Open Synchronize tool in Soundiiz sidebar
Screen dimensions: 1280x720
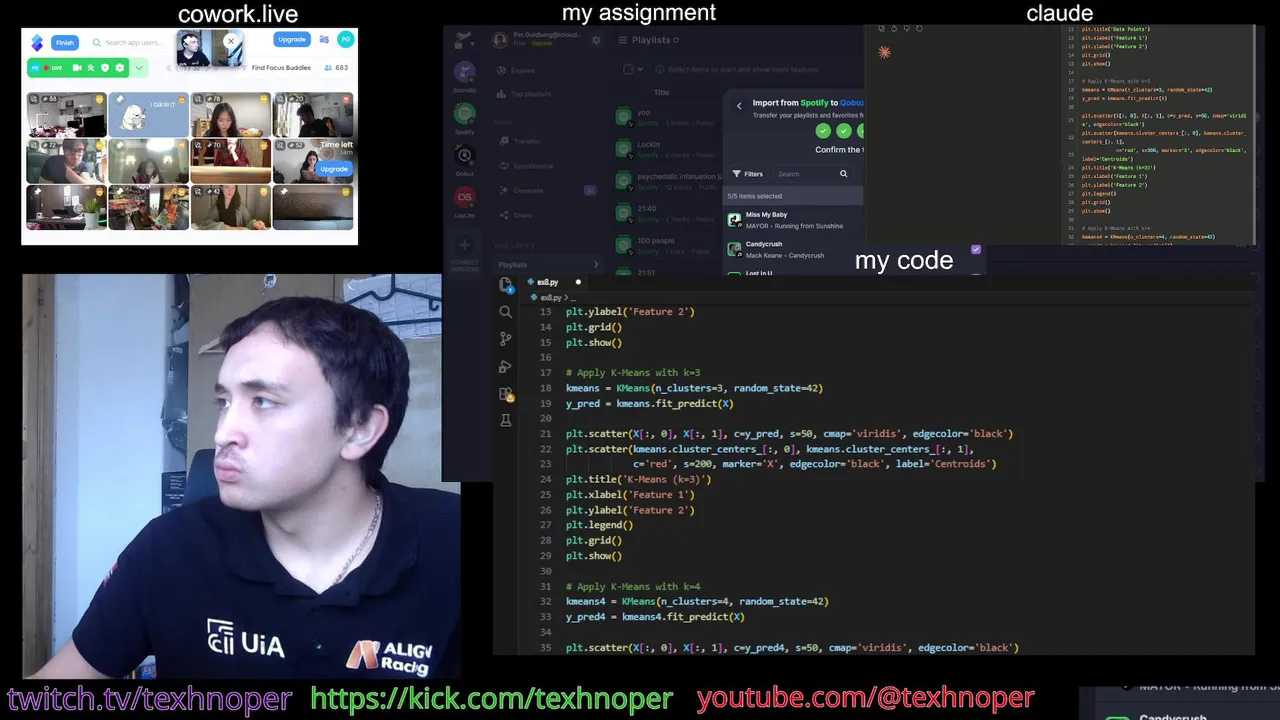tap(526, 166)
